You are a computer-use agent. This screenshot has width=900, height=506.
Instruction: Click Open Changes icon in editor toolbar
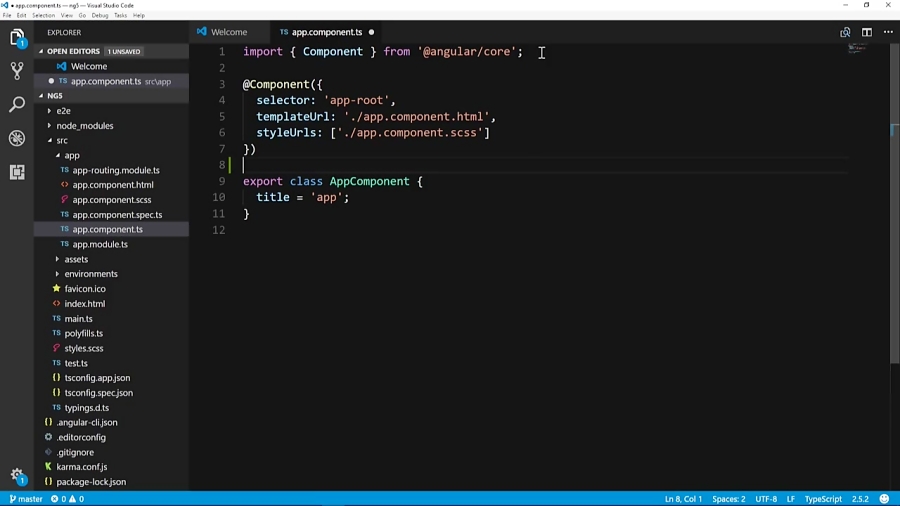pyautogui.click(x=845, y=32)
